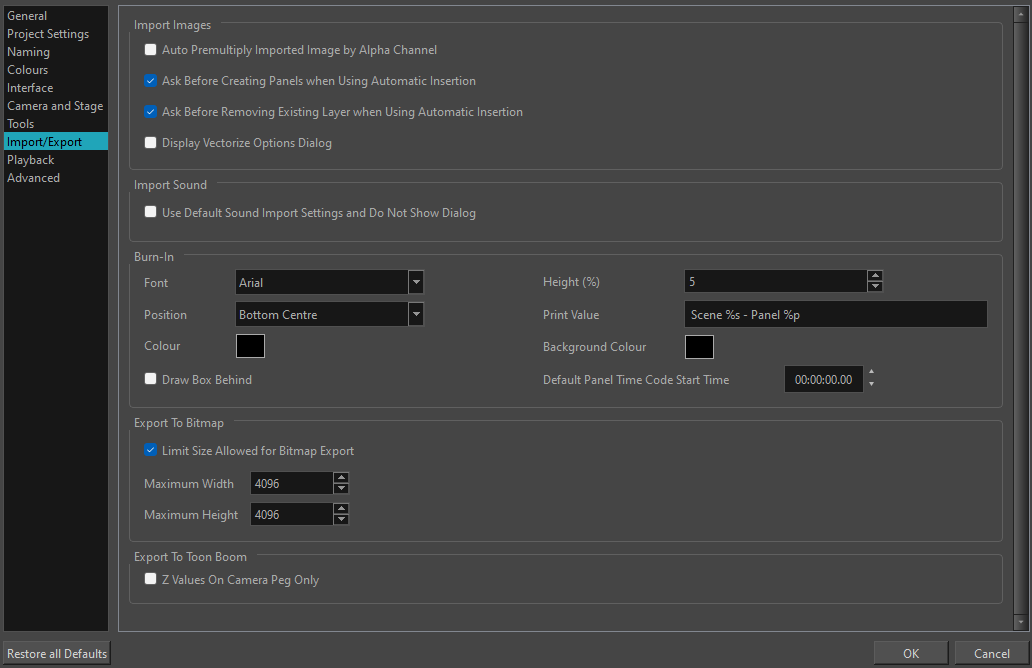Enable Display Vectorize Options Dialog
This screenshot has width=1032, height=668.
tap(151, 142)
